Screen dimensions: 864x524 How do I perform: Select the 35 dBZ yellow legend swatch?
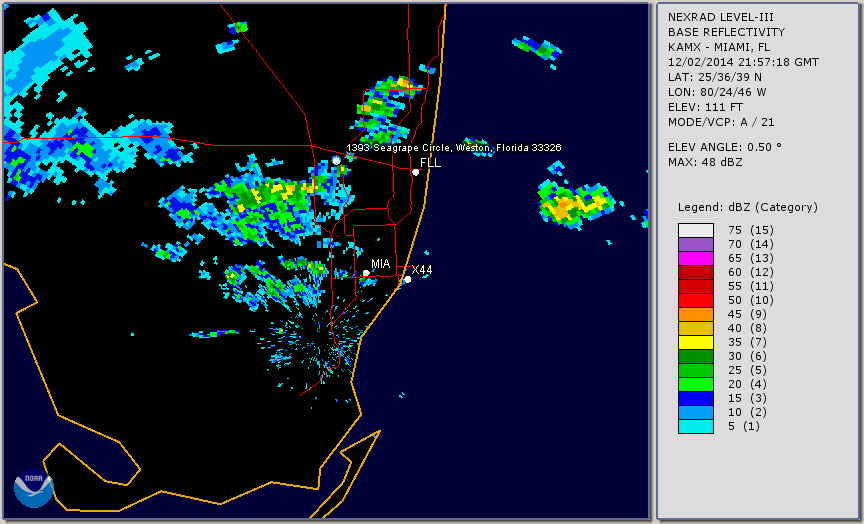696,342
